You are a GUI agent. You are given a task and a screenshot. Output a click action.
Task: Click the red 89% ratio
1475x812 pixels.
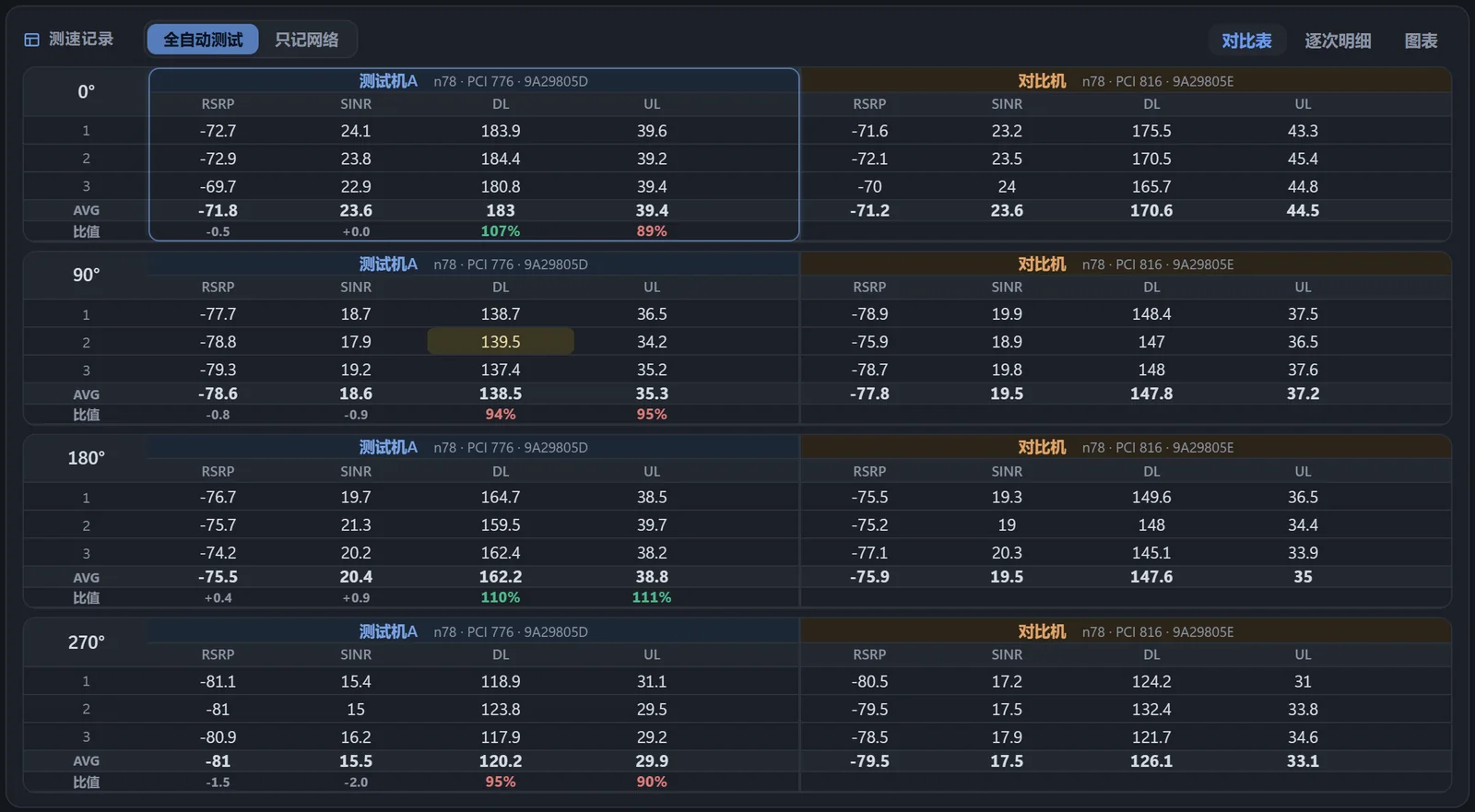[652, 231]
